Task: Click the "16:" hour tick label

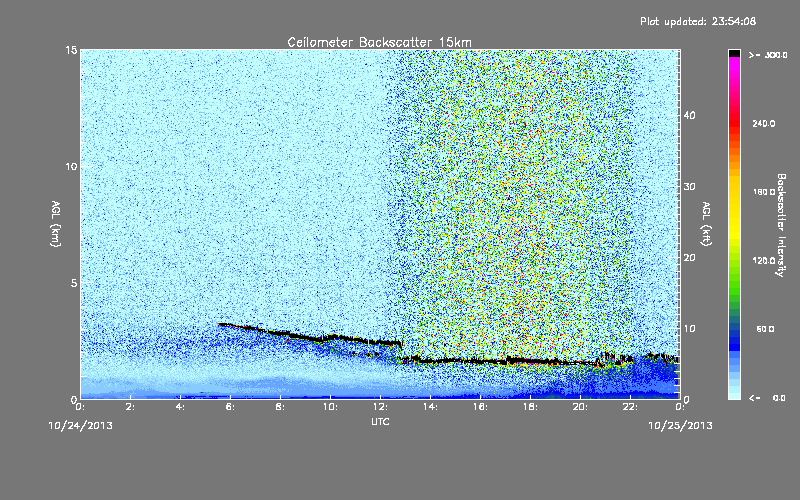Action: [481, 407]
